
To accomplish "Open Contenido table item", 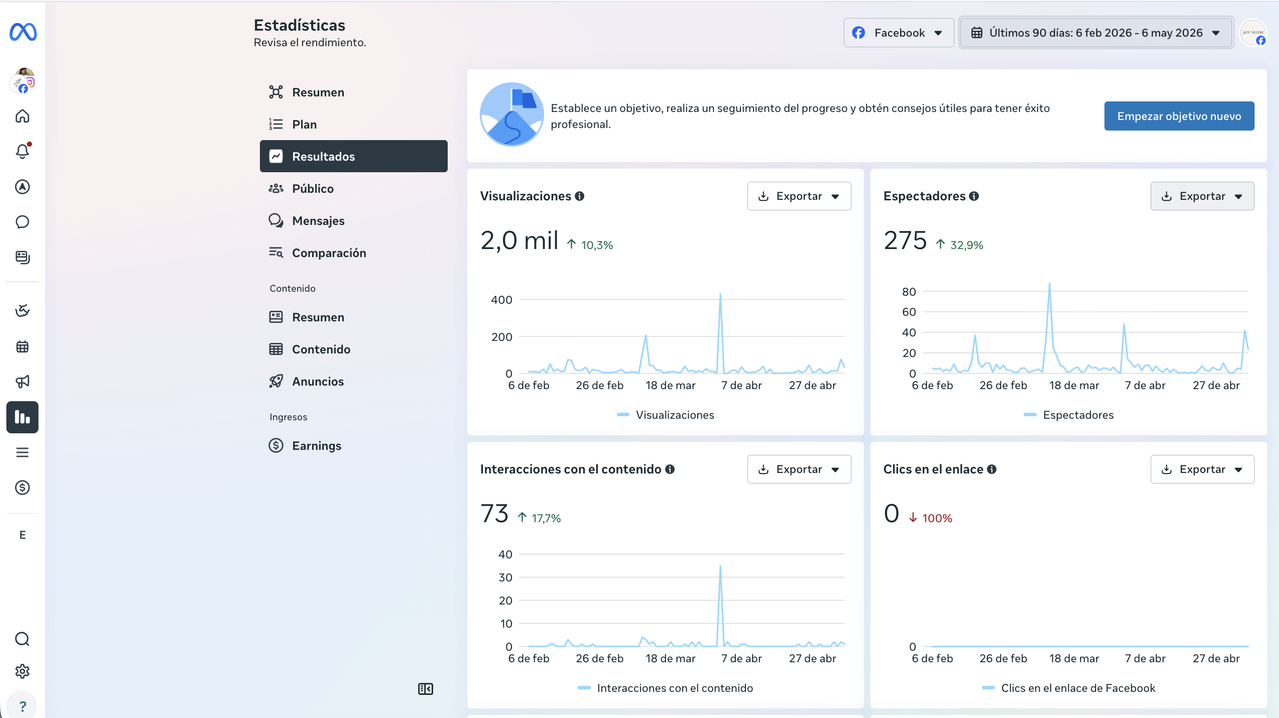I will pyautogui.click(x=353, y=349).
